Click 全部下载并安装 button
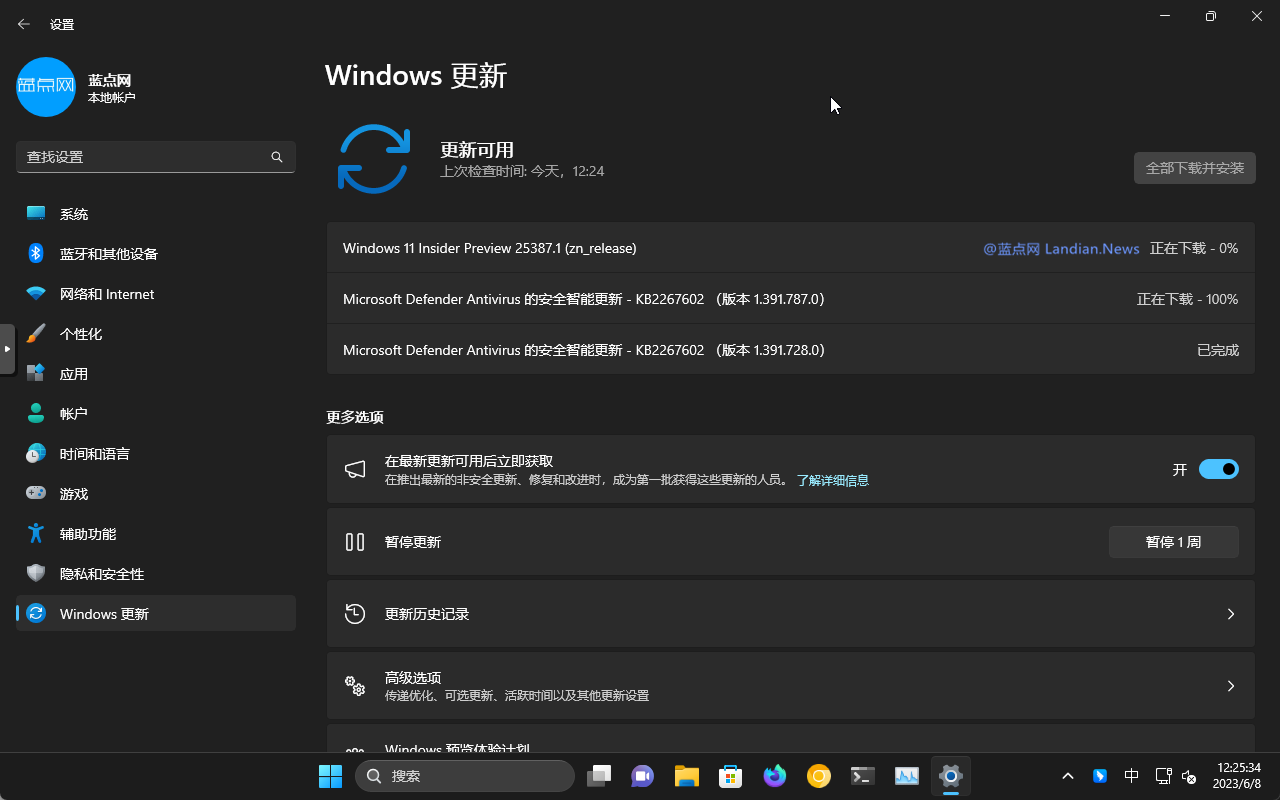 coord(1195,168)
